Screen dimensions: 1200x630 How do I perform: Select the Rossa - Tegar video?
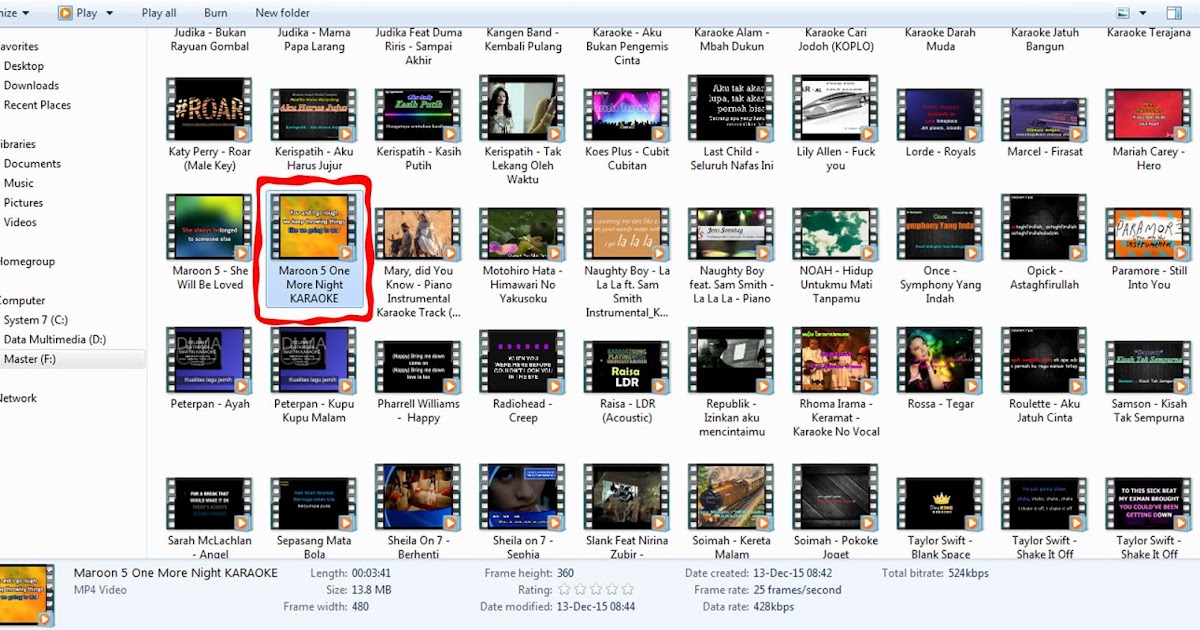tap(940, 370)
